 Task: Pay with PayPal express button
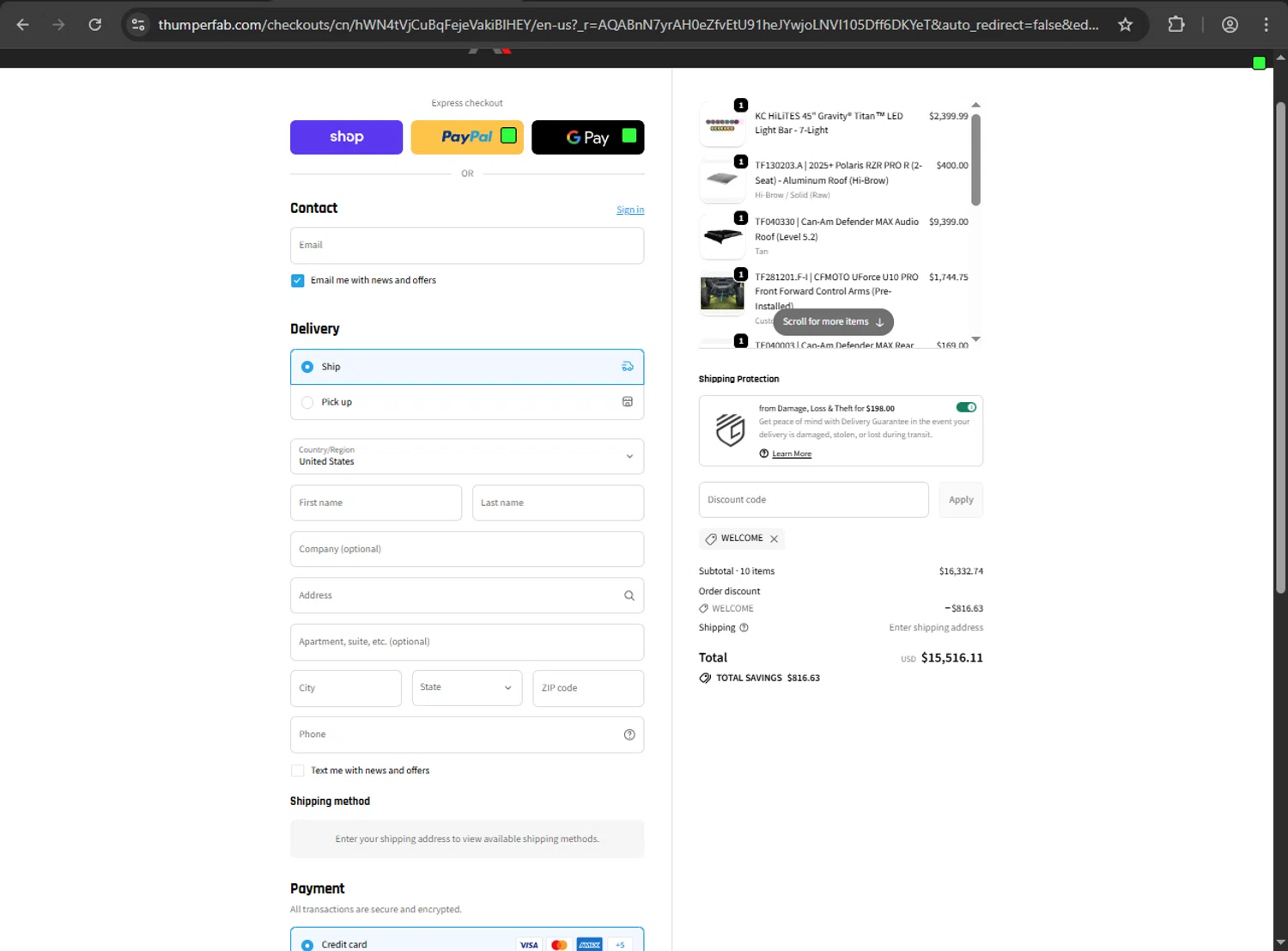tap(467, 137)
